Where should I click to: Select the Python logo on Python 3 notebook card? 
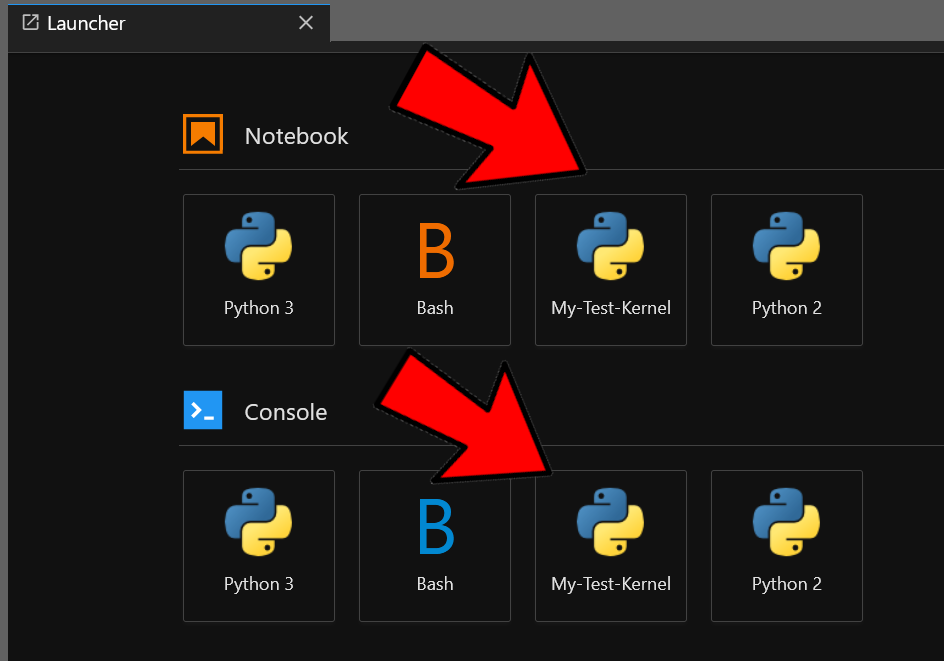pos(258,247)
